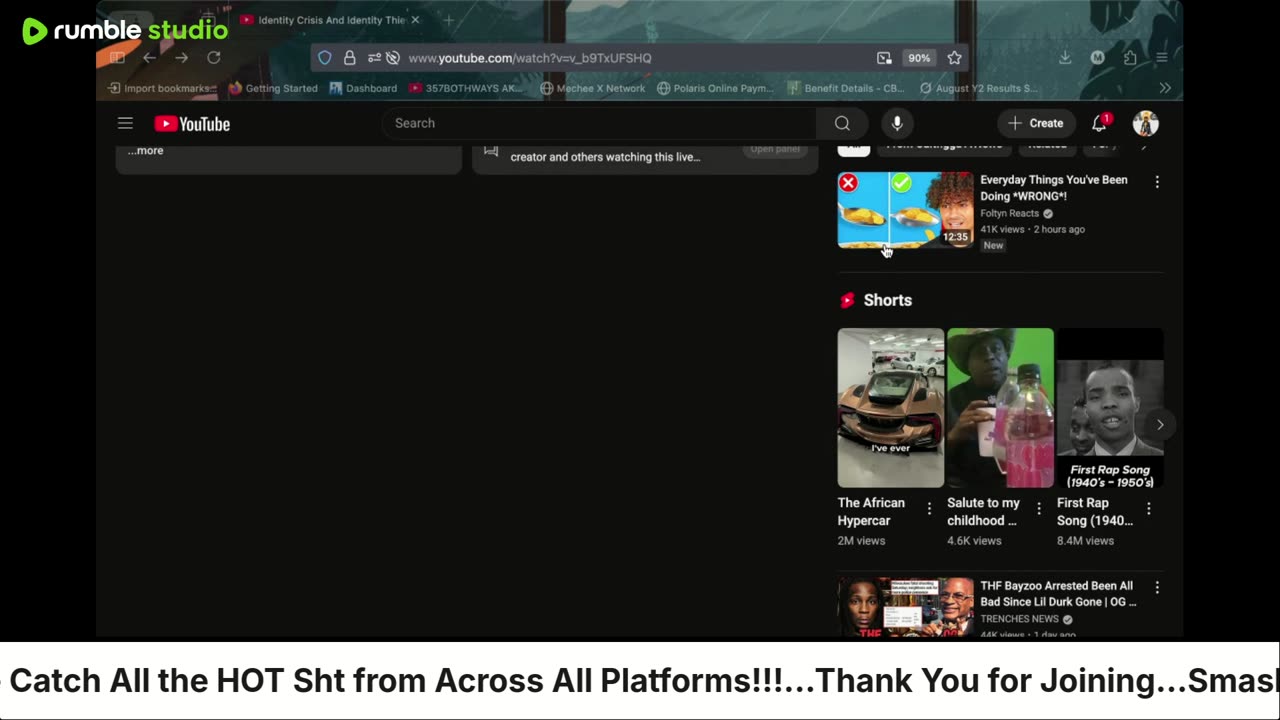Click the search magnifier button
The image size is (1280, 720).
tap(842, 123)
